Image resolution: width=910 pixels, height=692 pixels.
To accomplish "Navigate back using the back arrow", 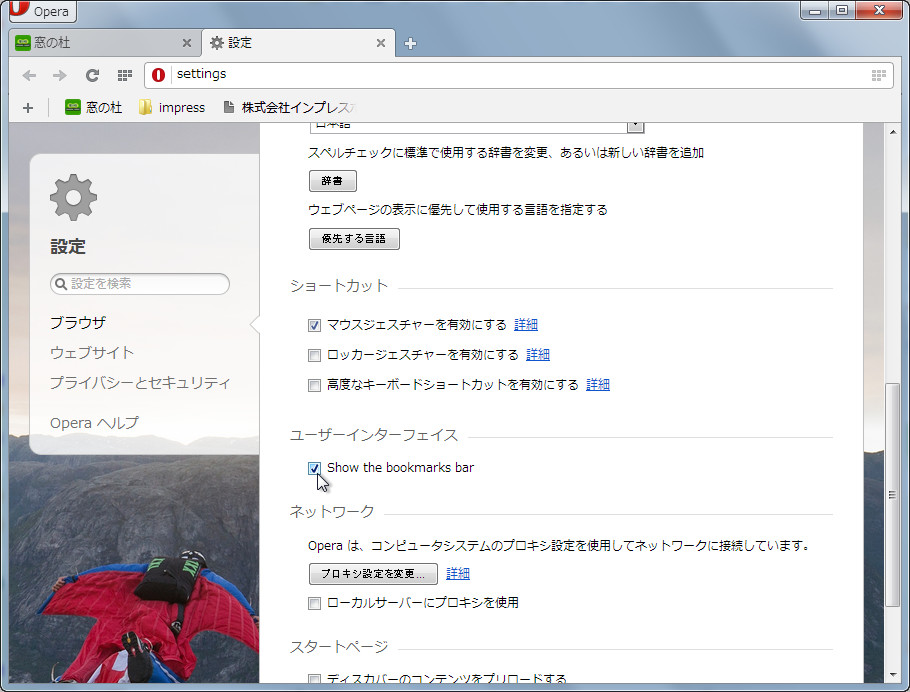I will 29,74.
